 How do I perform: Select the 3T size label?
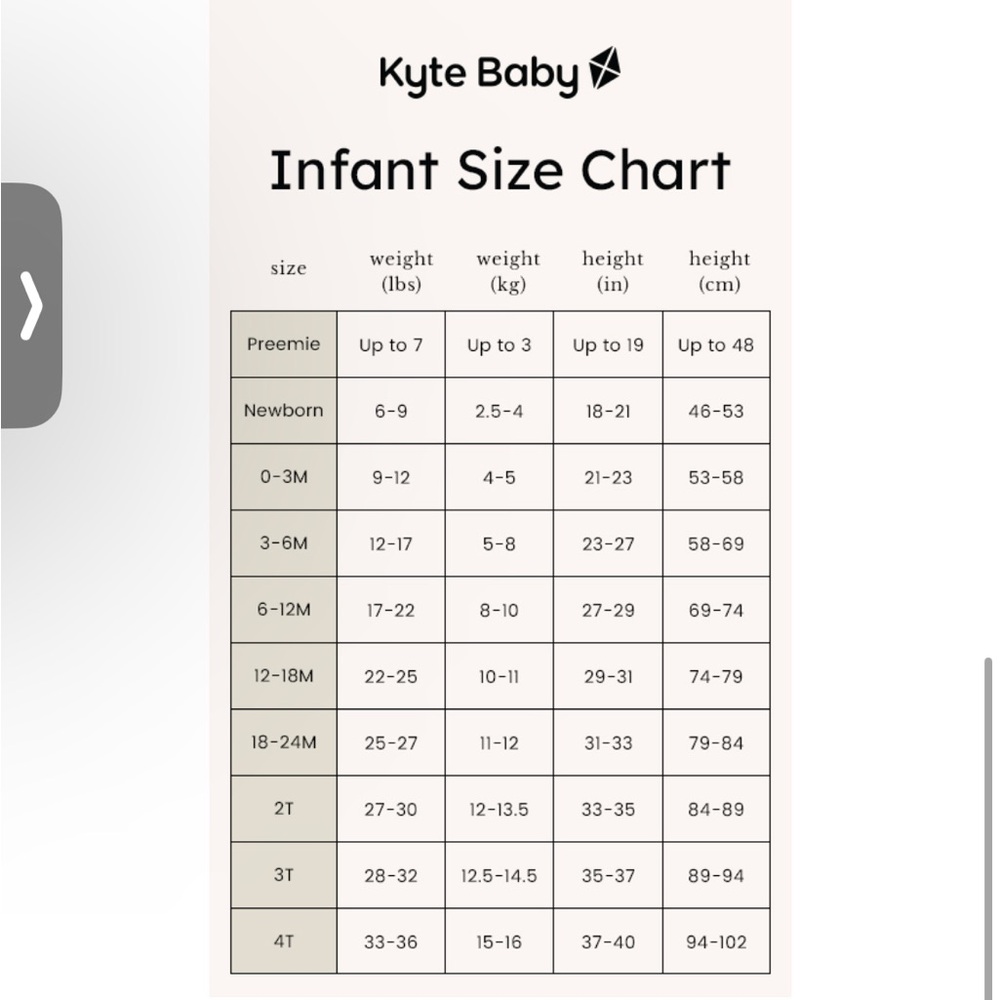pos(283,875)
